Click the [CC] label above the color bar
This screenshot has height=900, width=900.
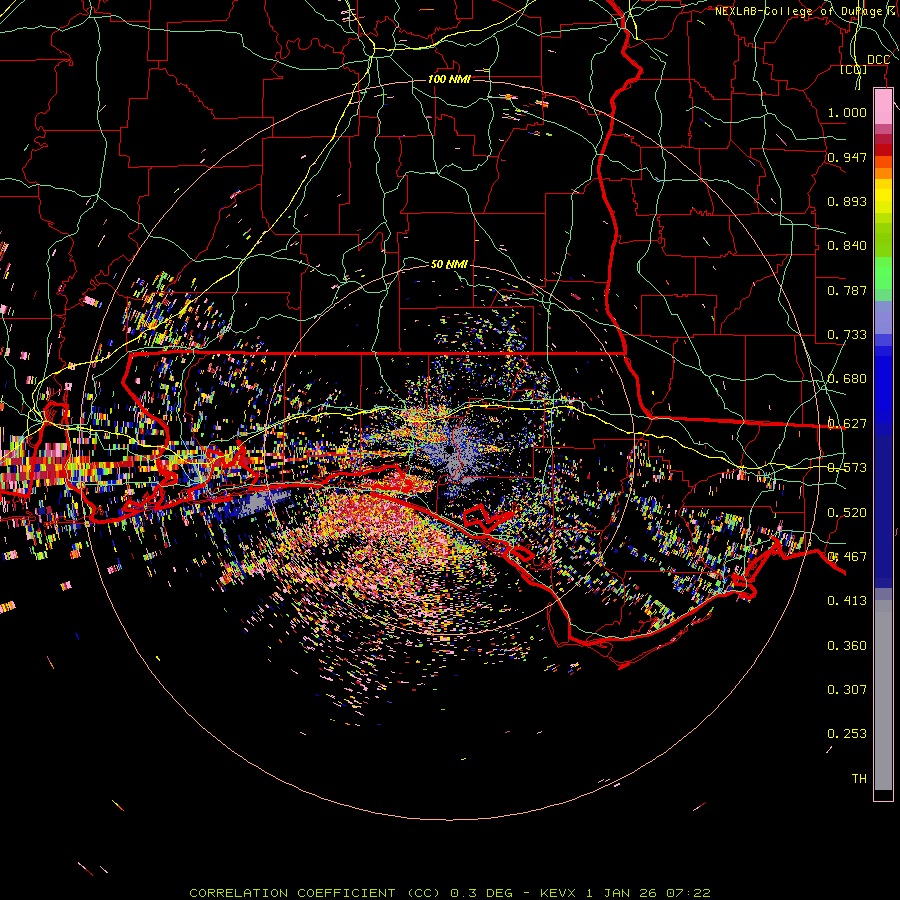coord(854,69)
